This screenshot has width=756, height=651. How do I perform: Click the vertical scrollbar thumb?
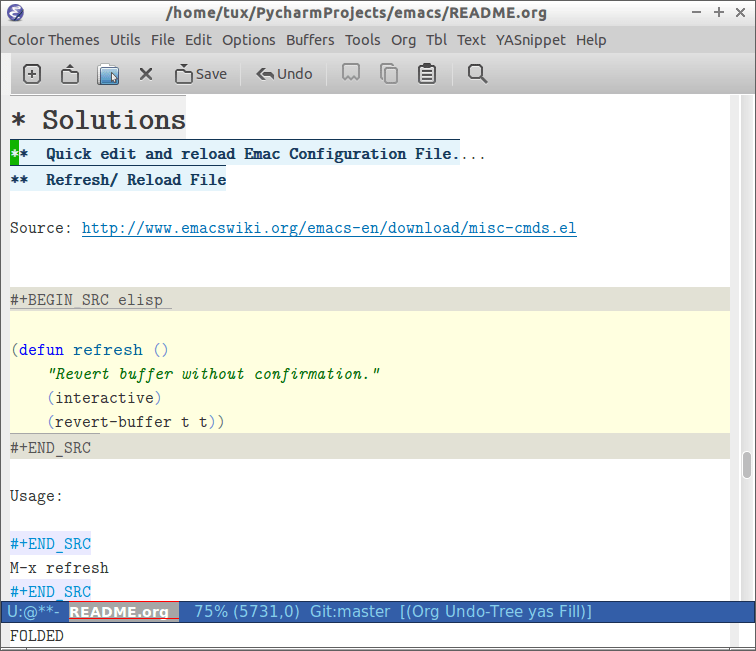[x=747, y=465]
